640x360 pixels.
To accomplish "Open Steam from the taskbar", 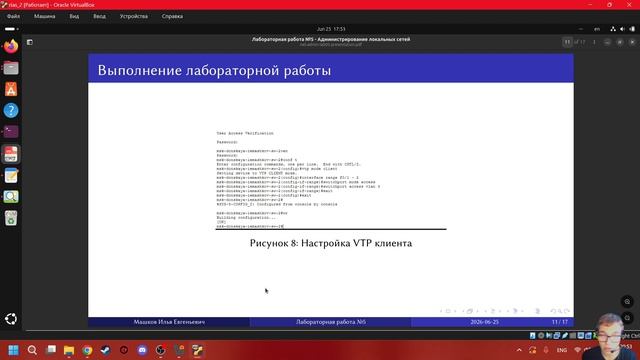I will [x=105, y=350].
